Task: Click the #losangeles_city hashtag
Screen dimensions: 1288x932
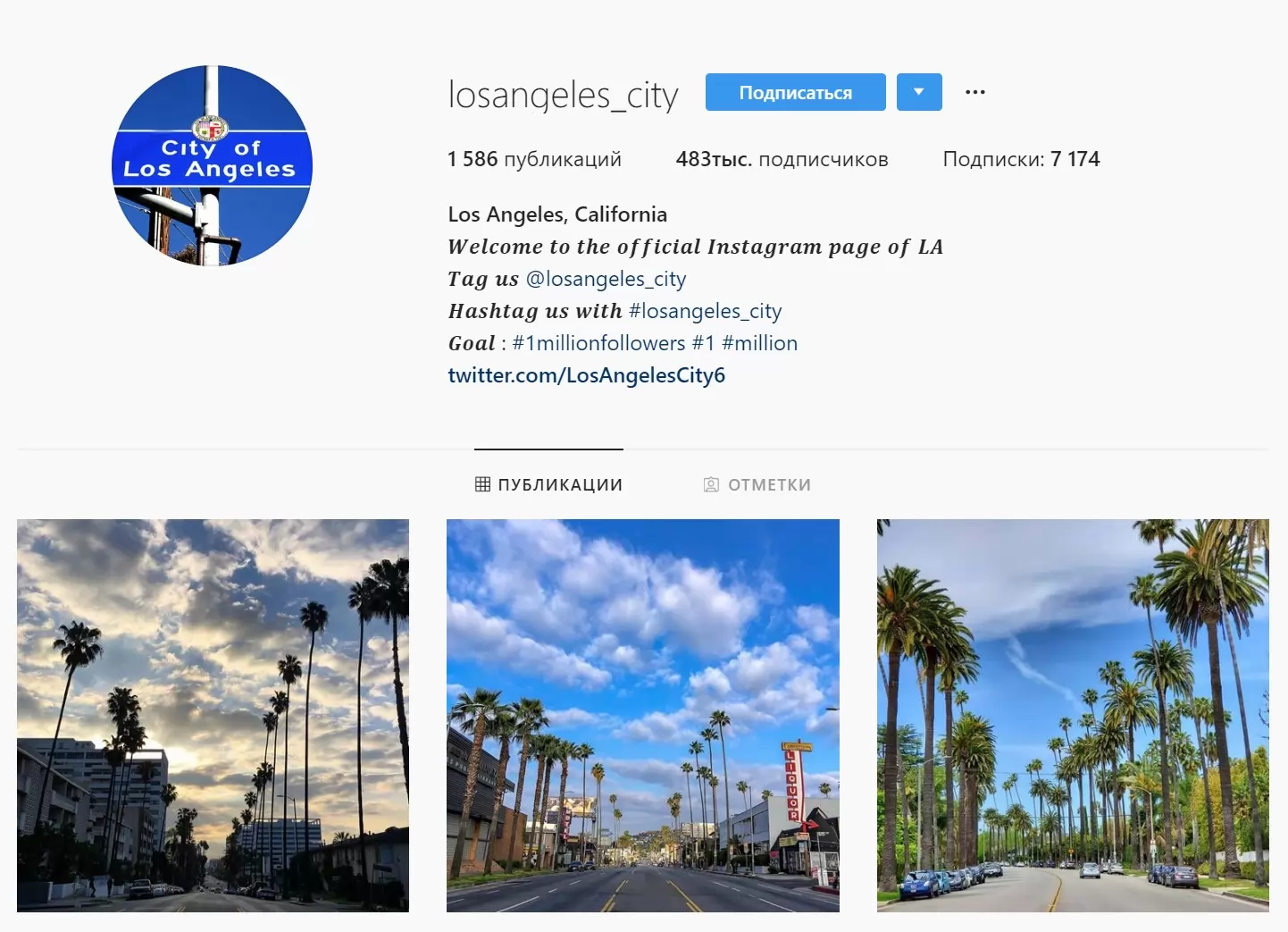Action: tap(705, 311)
